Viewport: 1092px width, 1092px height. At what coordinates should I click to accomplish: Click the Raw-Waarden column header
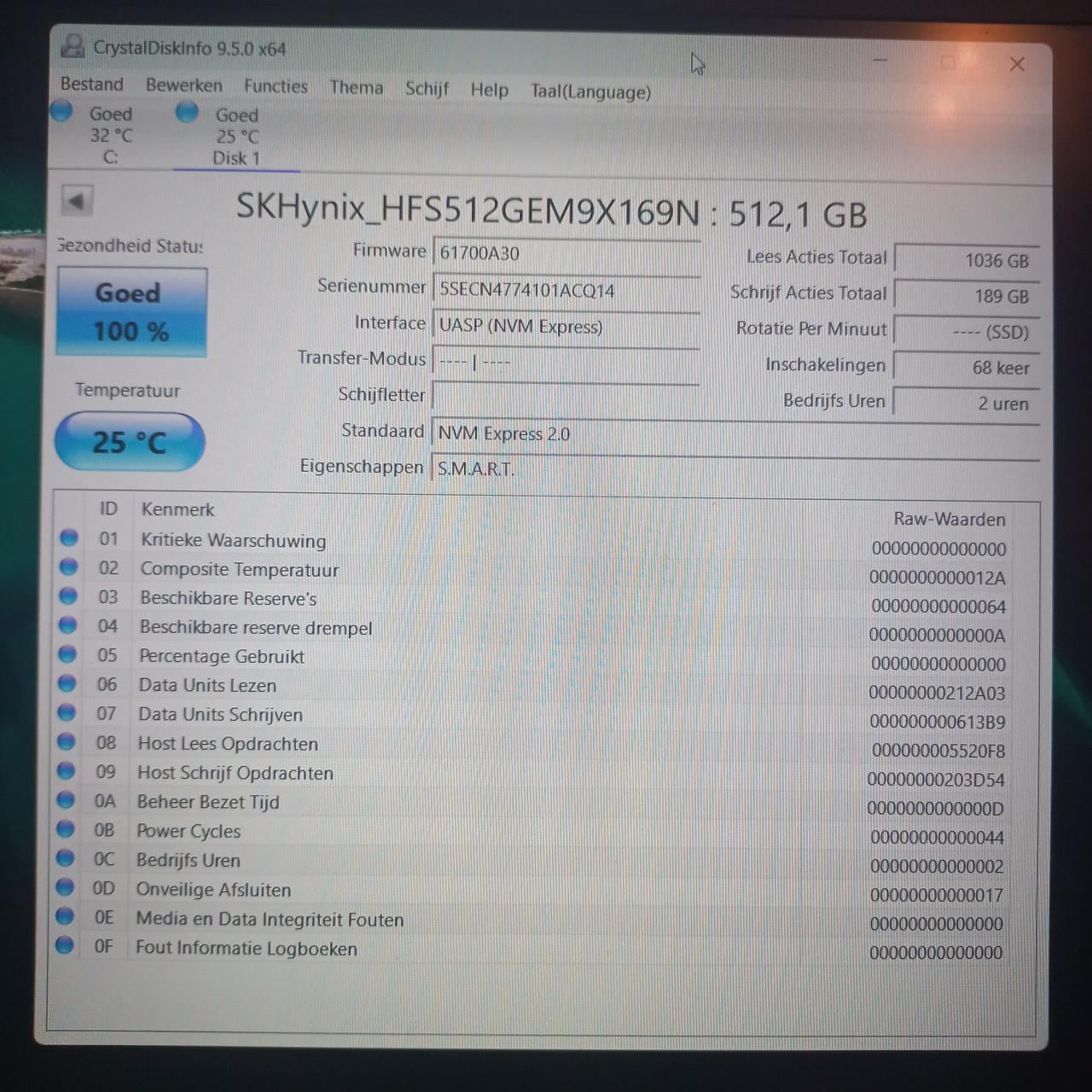coord(950,519)
